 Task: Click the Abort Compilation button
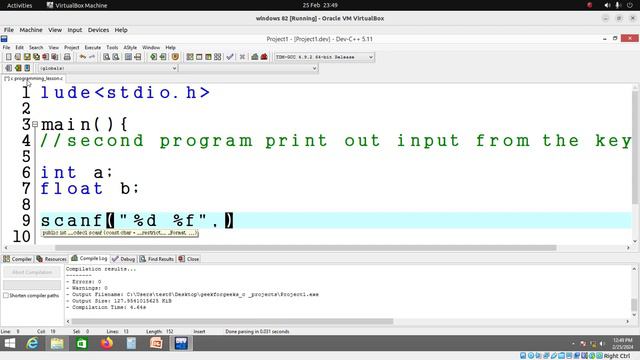tap(32, 272)
